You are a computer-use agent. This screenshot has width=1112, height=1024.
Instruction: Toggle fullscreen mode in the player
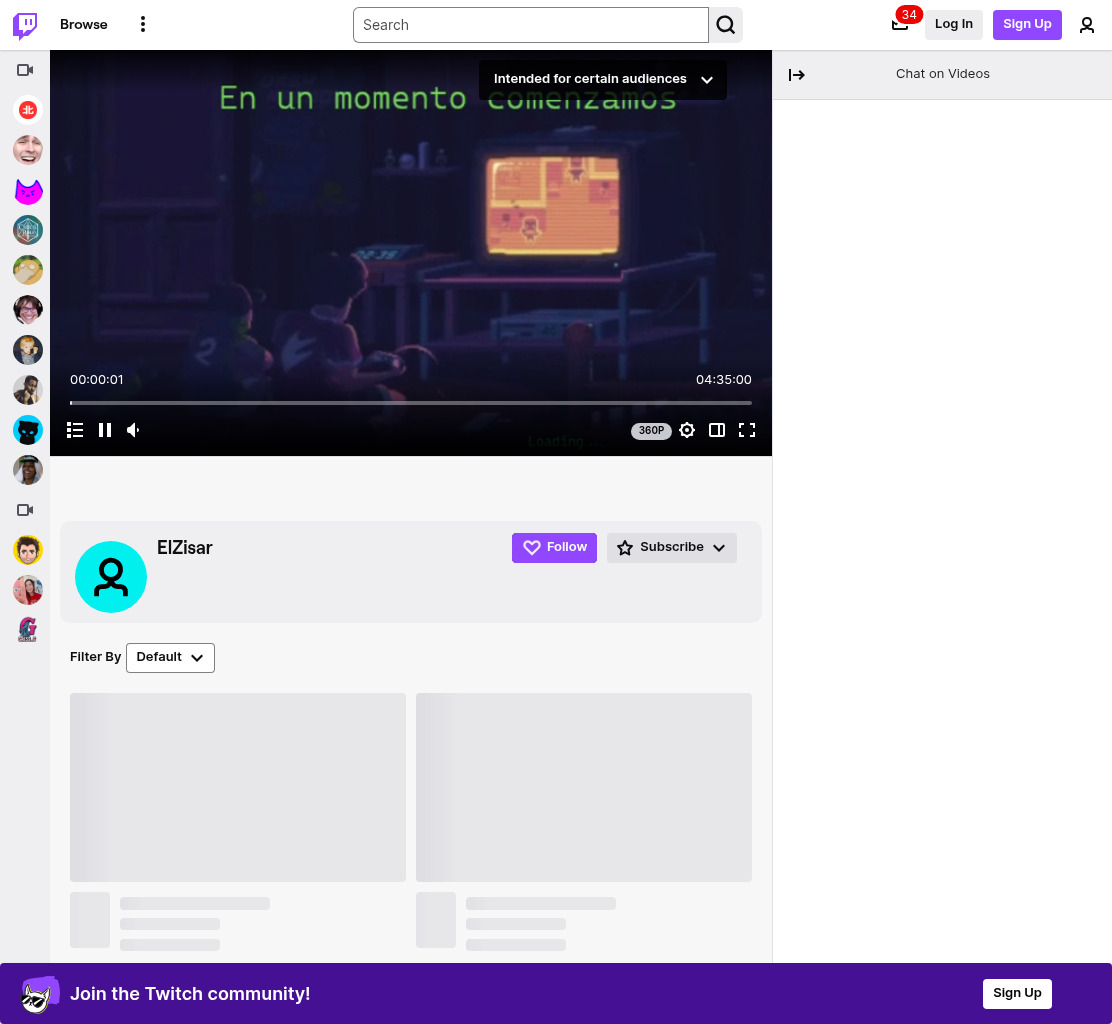click(747, 430)
